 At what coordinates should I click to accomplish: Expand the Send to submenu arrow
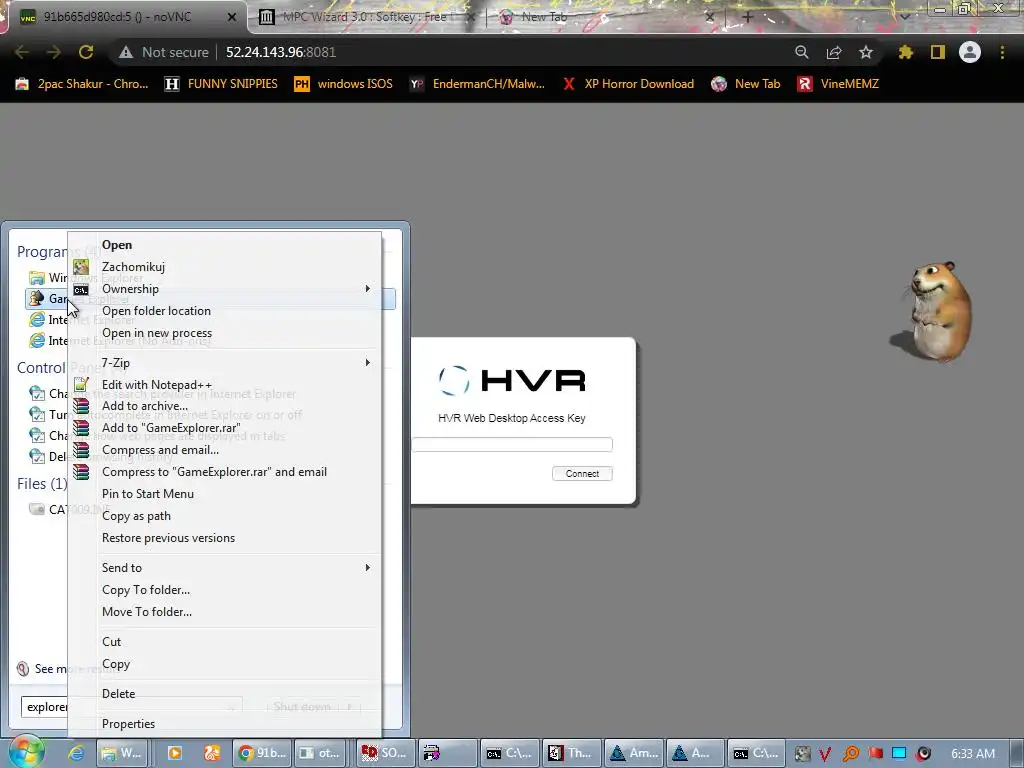pyautogui.click(x=368, y=568)
